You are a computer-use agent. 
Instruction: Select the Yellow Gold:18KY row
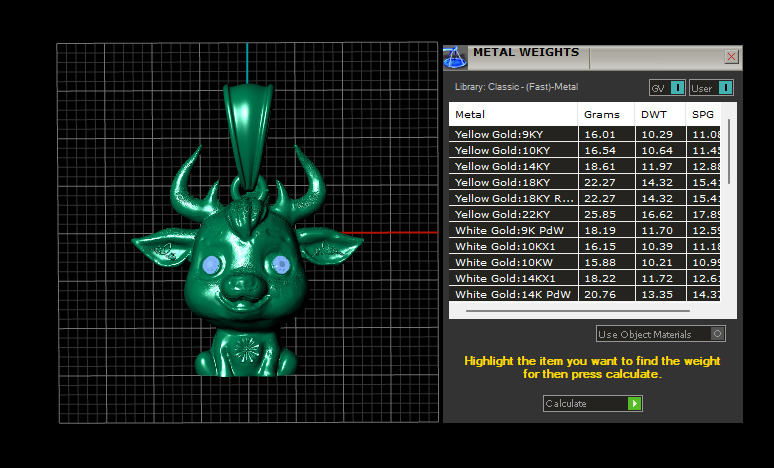[x=584, y=182]
